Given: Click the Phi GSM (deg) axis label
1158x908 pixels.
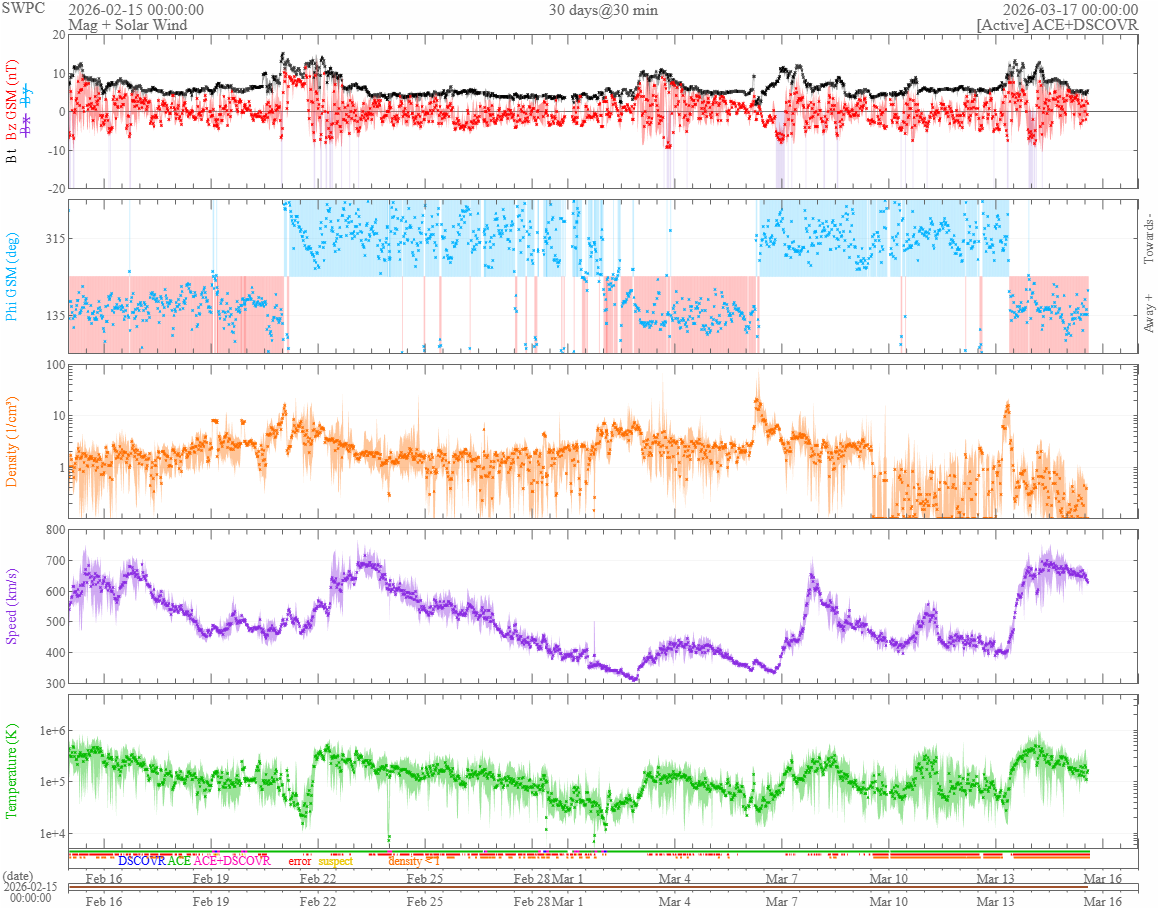Looking at the screenshot, I should [x=13, y=276].
